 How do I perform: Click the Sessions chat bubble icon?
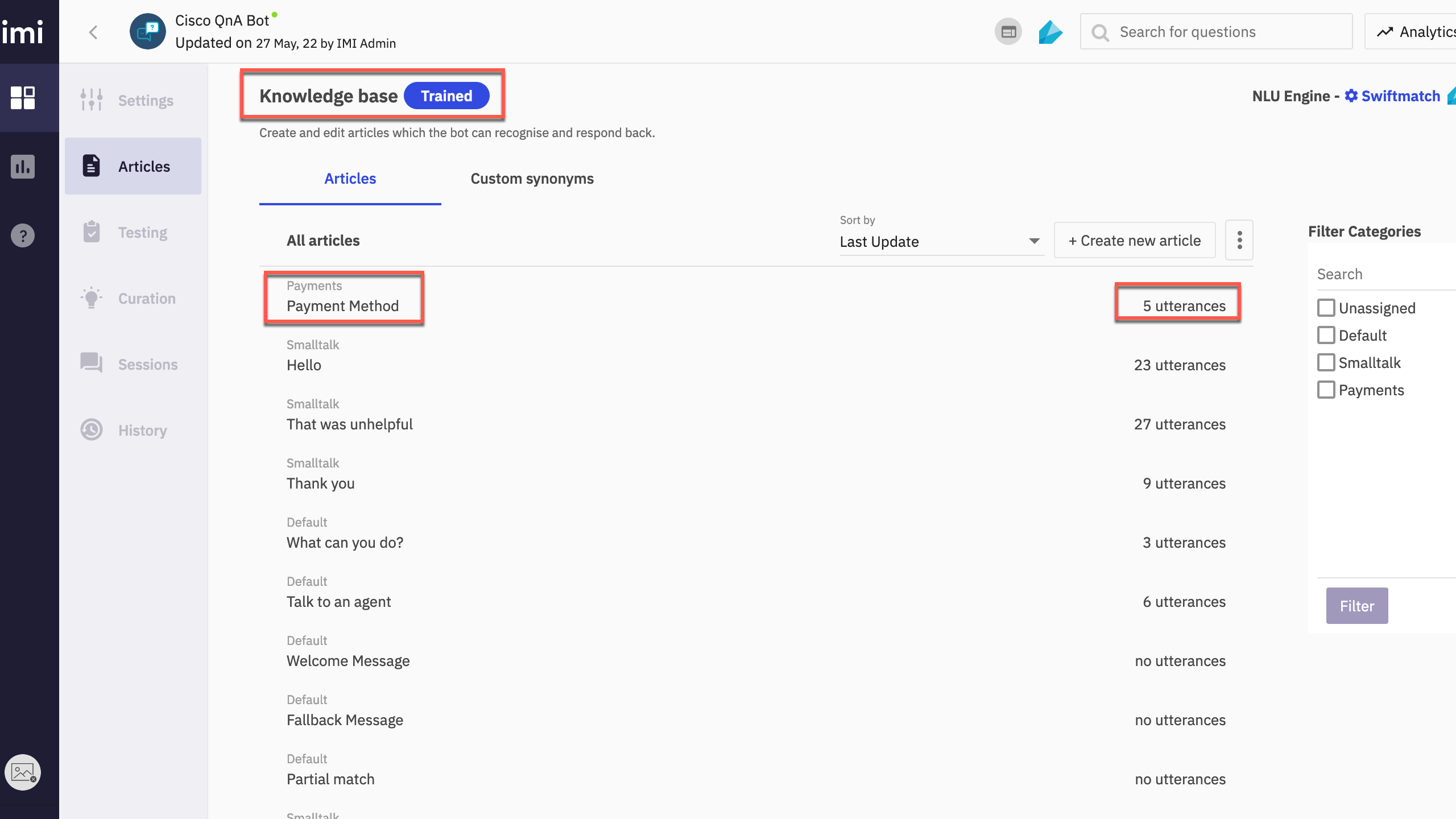pyautogui.click(x=92, y=363)
